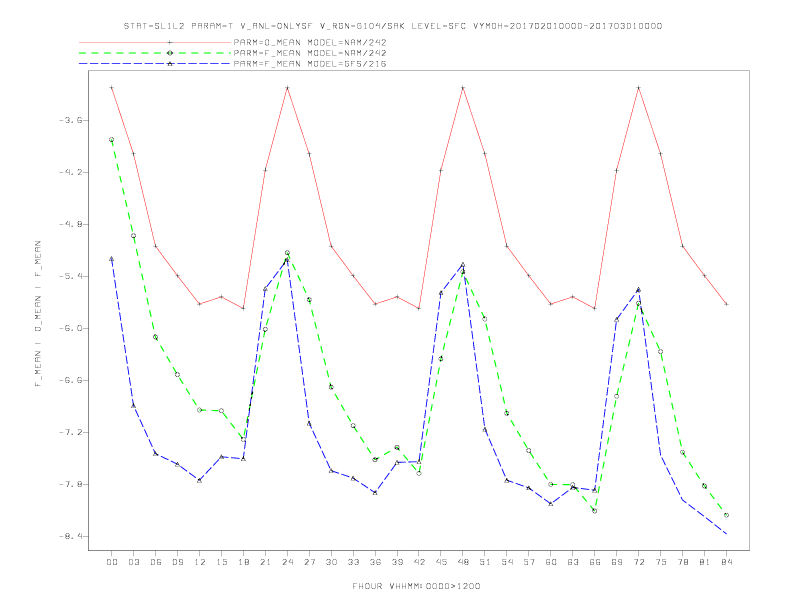Click red O_MEAN peak marker at hour 48

click(x=463, y=88)
